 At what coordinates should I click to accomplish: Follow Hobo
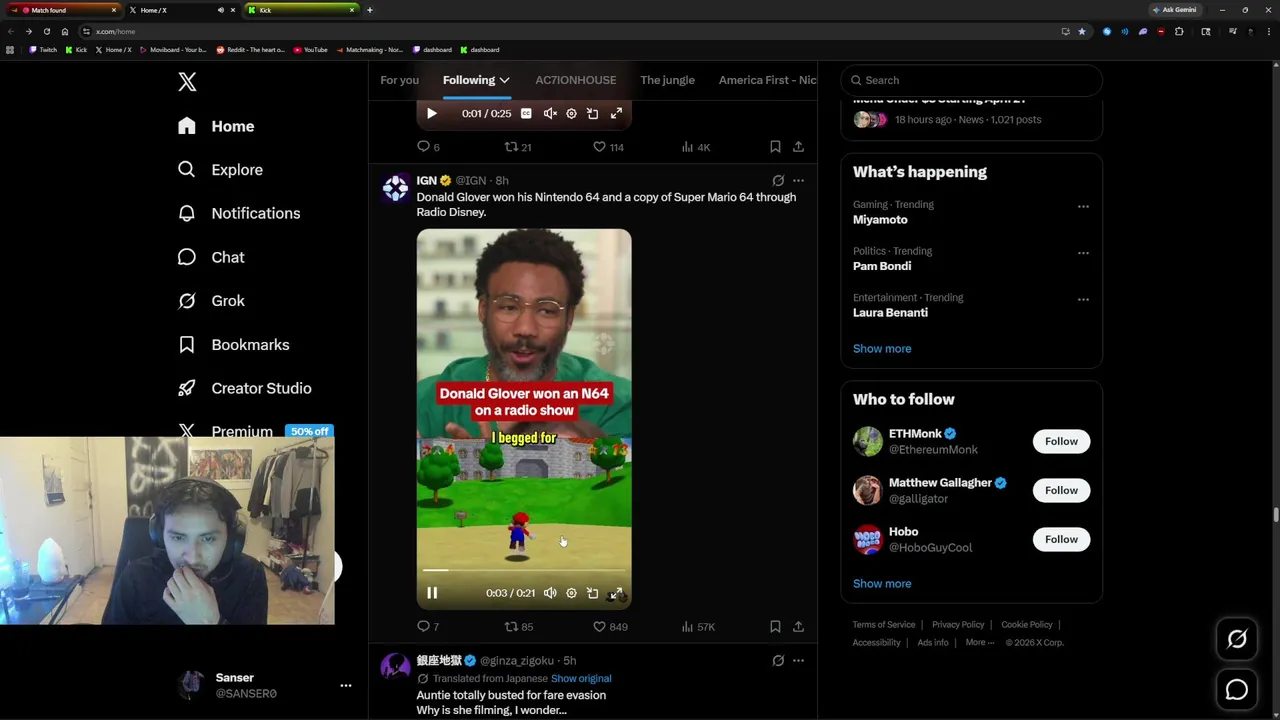[1061, 540]
